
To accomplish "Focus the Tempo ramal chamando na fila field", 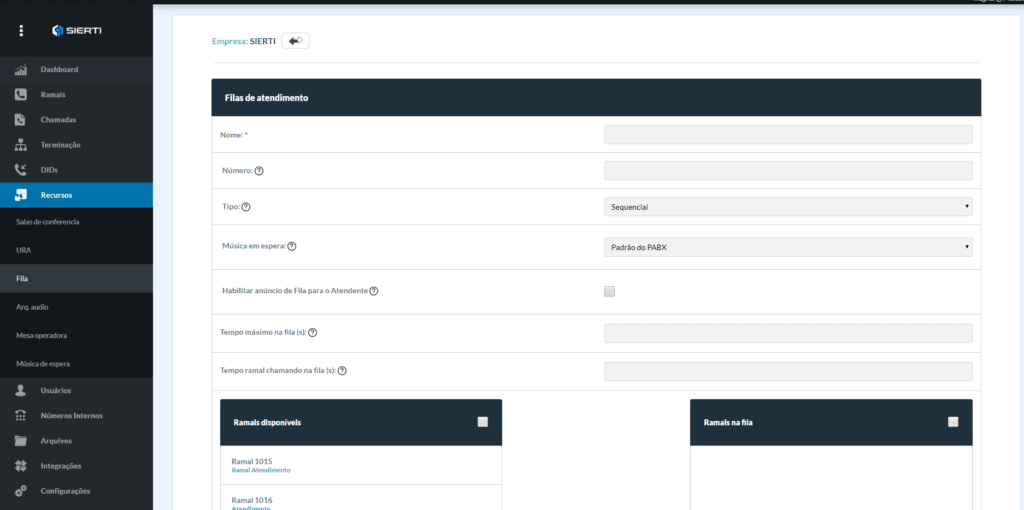I will 788,371.
